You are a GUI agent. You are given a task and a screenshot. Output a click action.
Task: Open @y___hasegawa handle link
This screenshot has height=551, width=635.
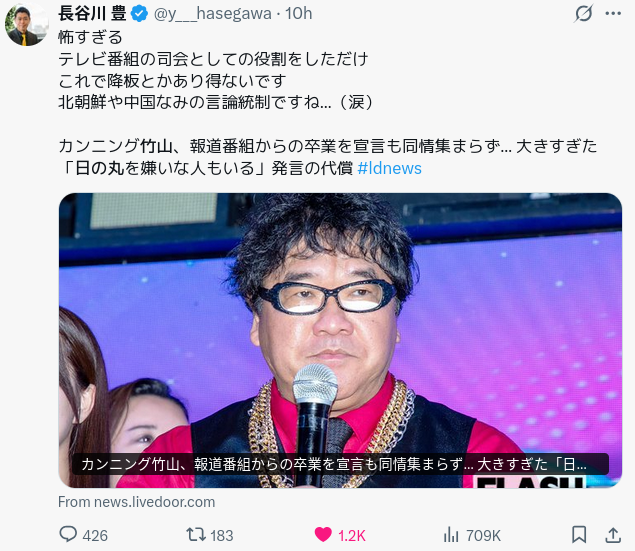click(212, 14)
